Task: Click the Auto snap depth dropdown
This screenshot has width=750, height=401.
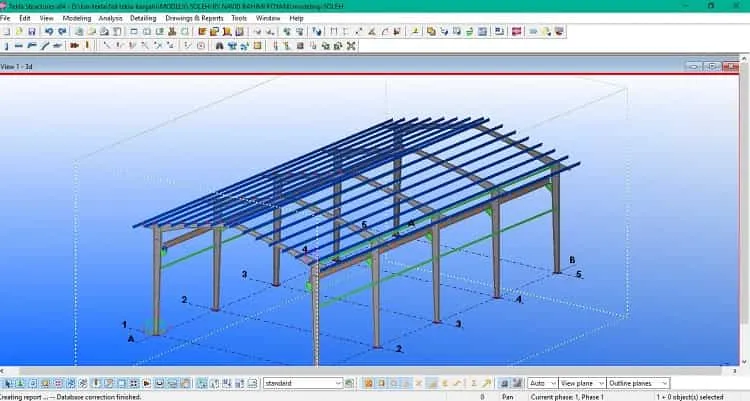Action: tap(542, 383)
